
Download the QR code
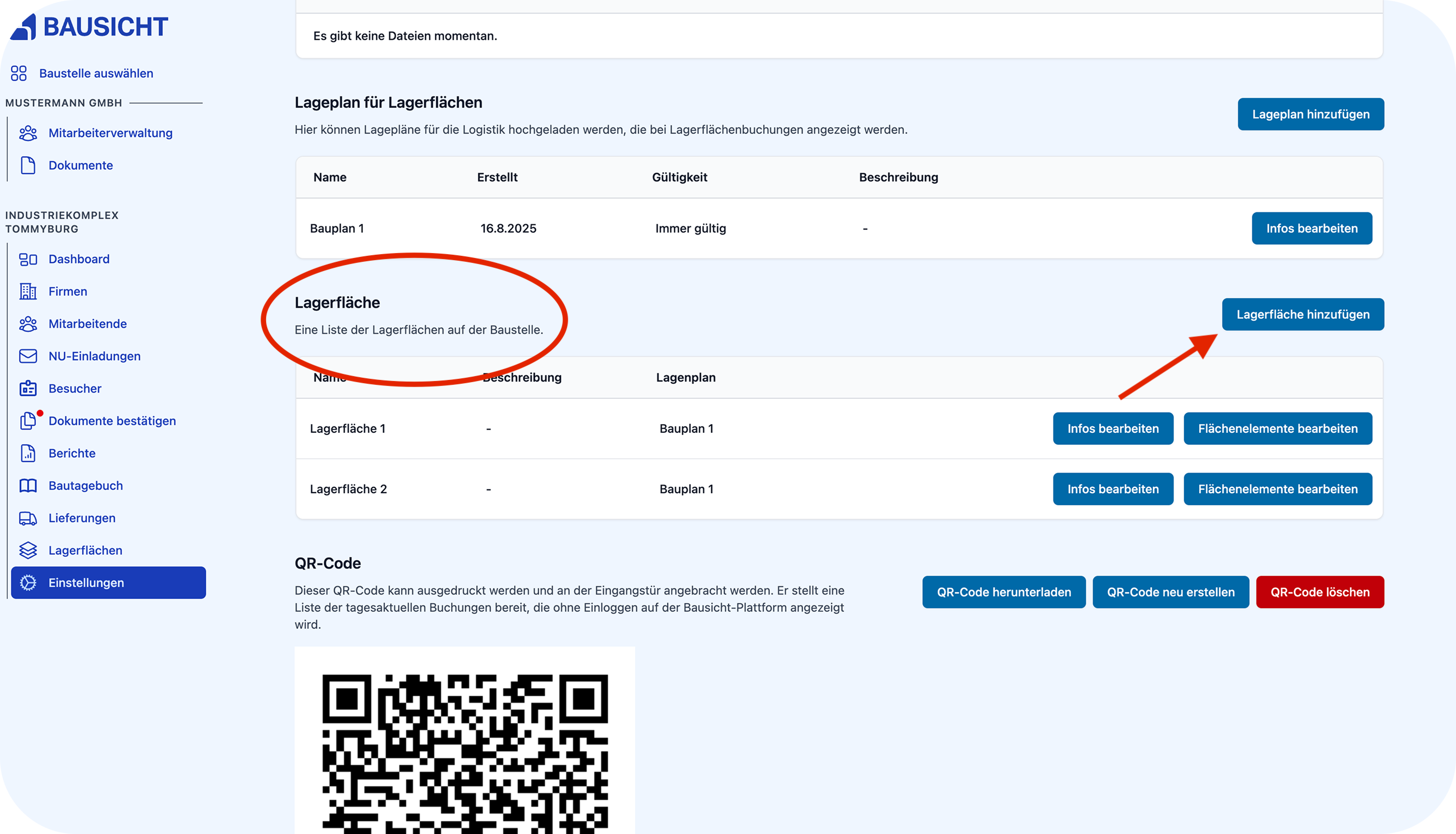[1004, 592]
